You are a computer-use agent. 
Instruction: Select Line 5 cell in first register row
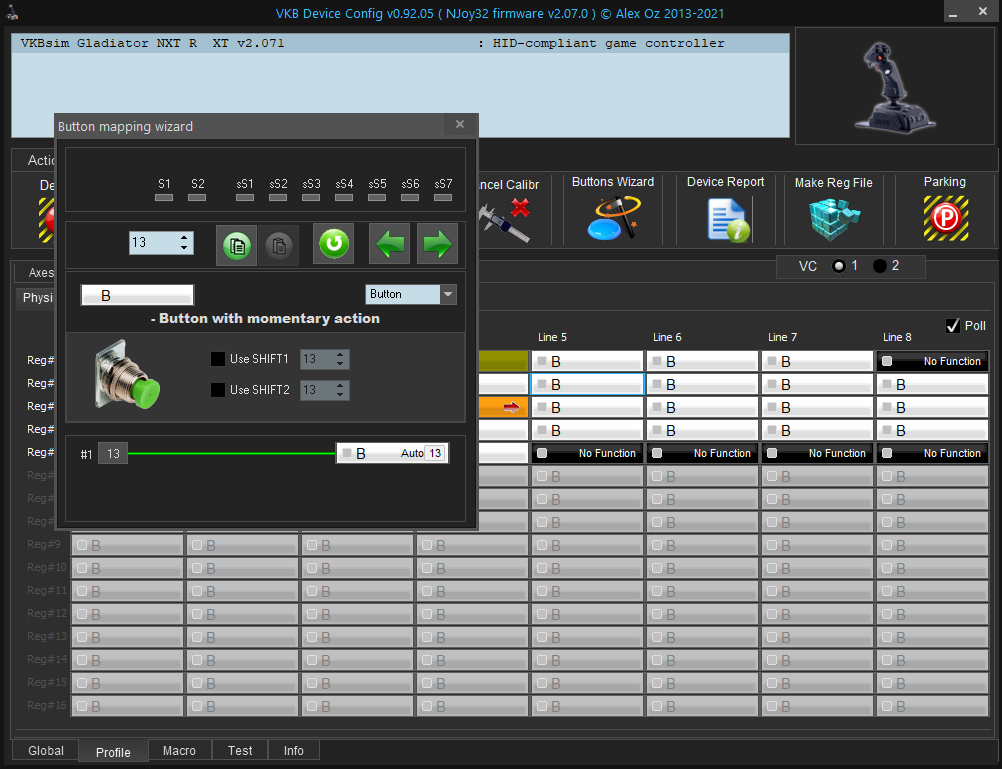[587, 361]
